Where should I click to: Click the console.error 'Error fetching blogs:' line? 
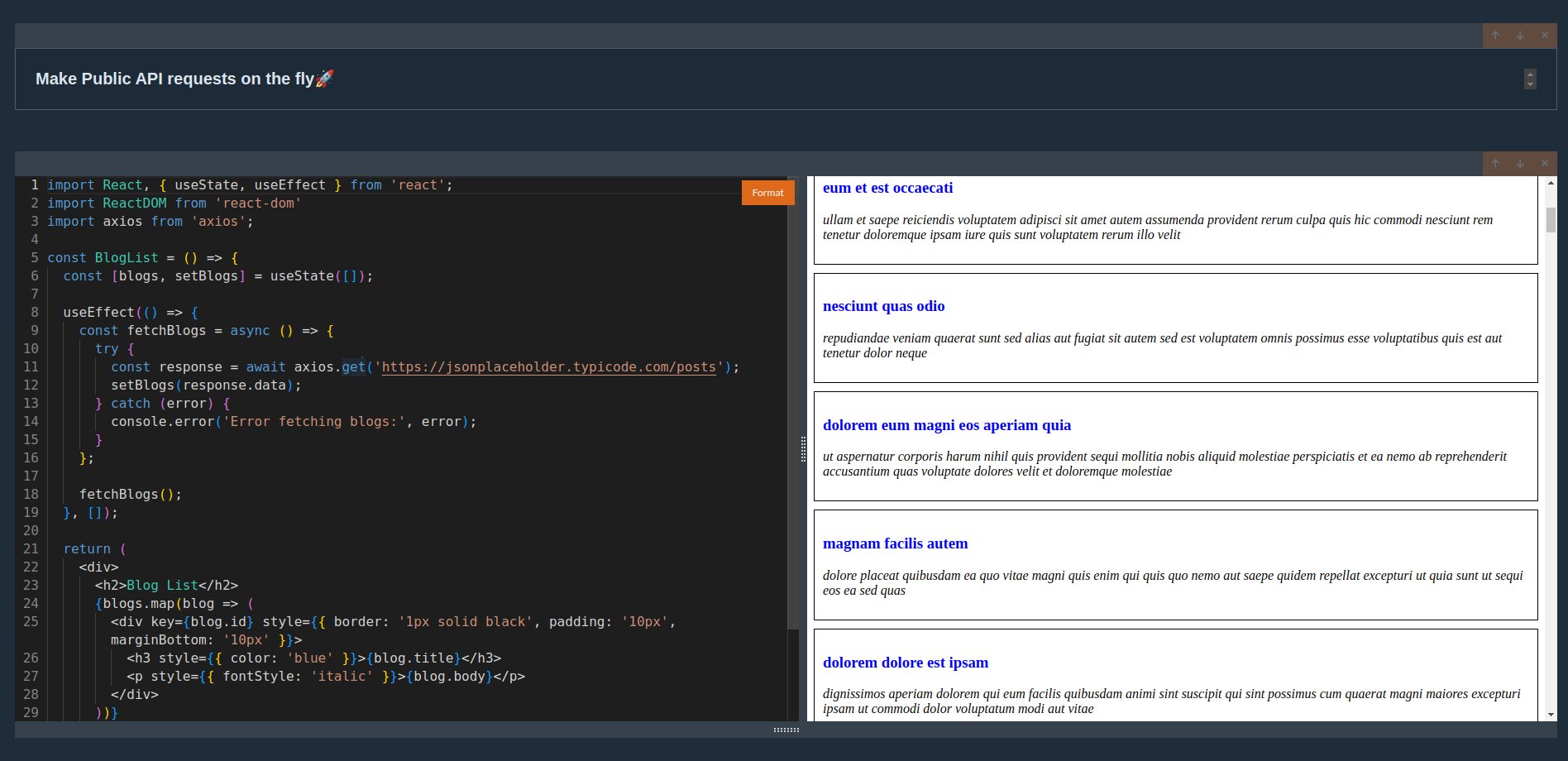tap(294, 422)
